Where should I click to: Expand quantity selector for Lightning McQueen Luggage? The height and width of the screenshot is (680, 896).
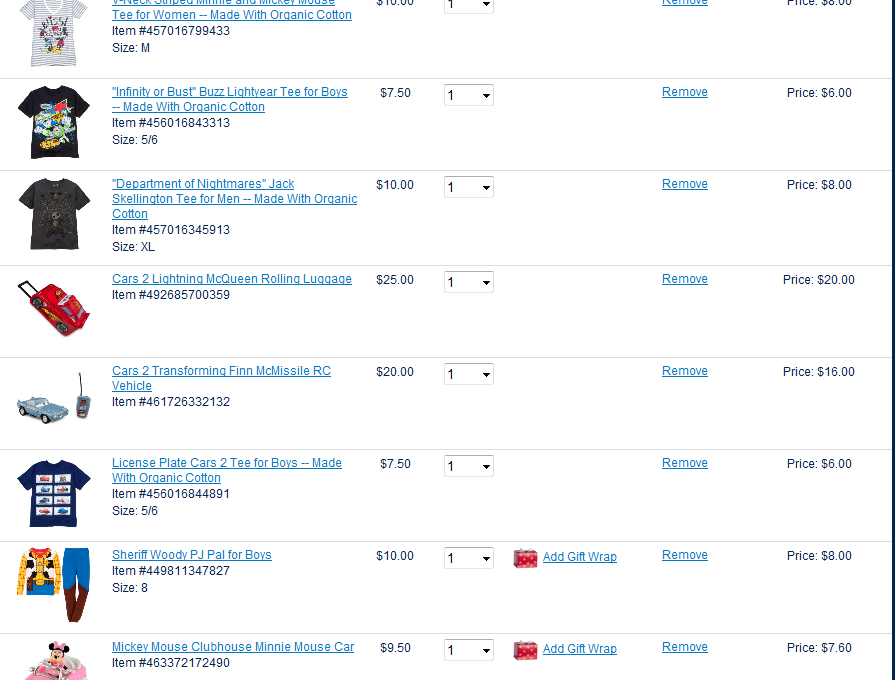[x=469, y=282]
